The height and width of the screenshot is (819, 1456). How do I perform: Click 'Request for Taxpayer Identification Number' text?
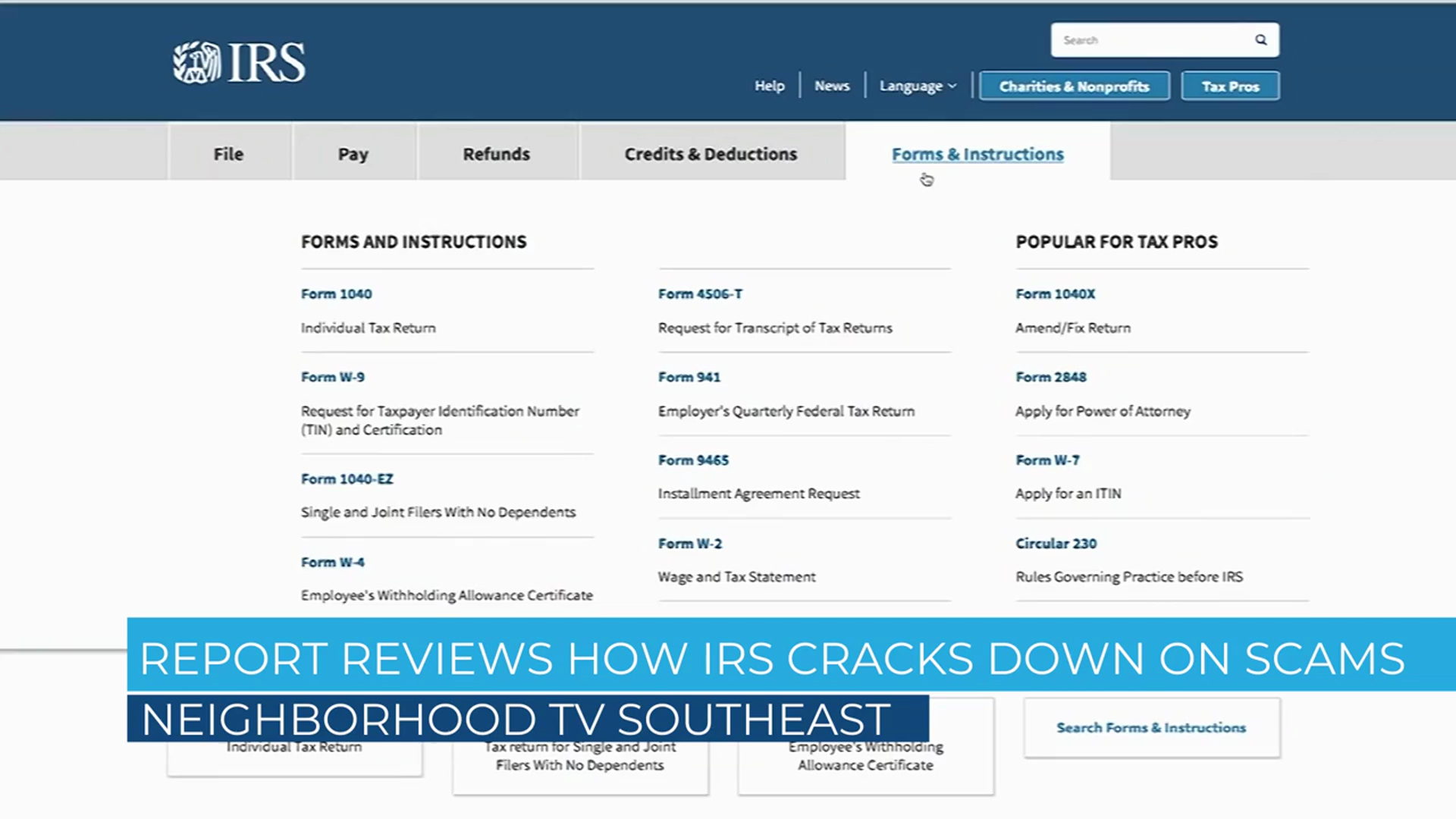440,412
